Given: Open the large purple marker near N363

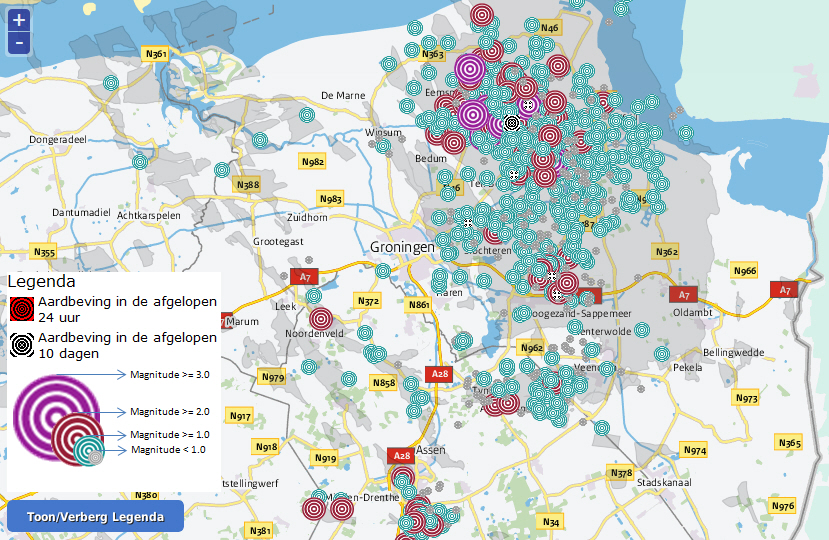Looking at the screenshot, I should tap(469, 69).
